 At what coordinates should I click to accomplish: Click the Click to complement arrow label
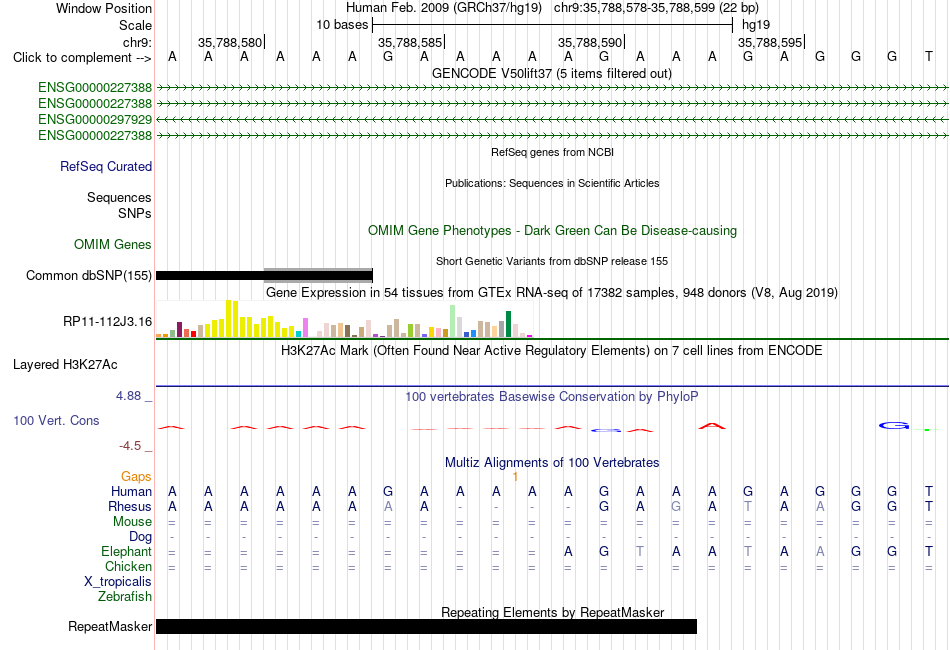(82, 58)
